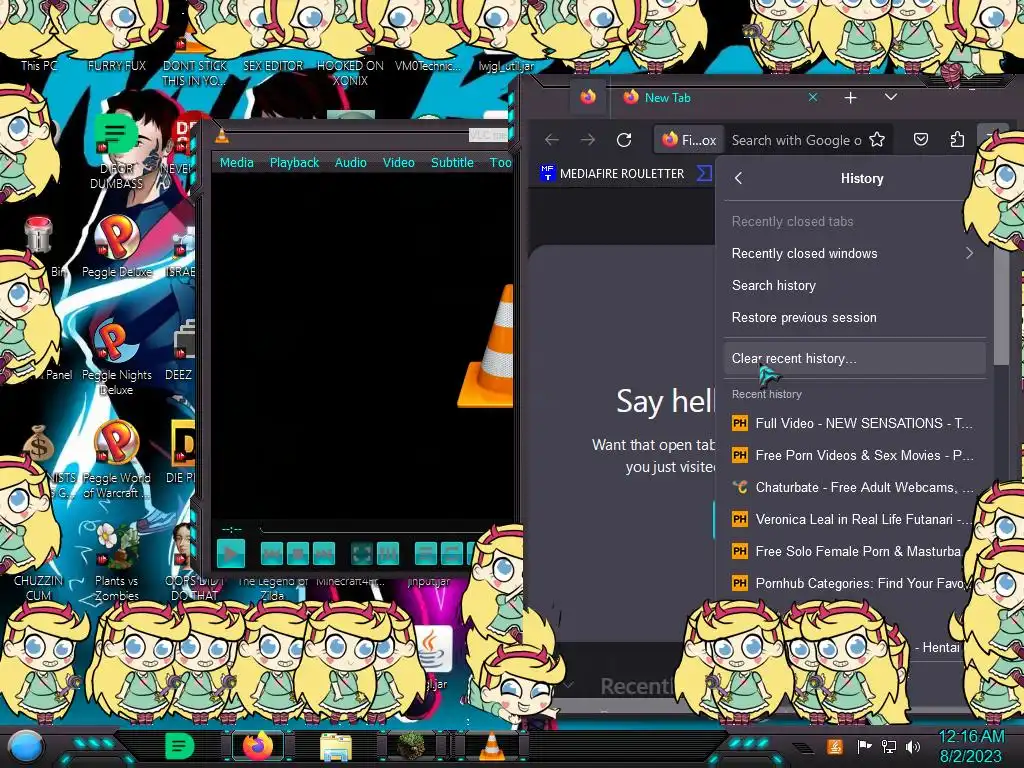Close the New Tab tab
The image size is (1024, 768).
tap(813, 97)
